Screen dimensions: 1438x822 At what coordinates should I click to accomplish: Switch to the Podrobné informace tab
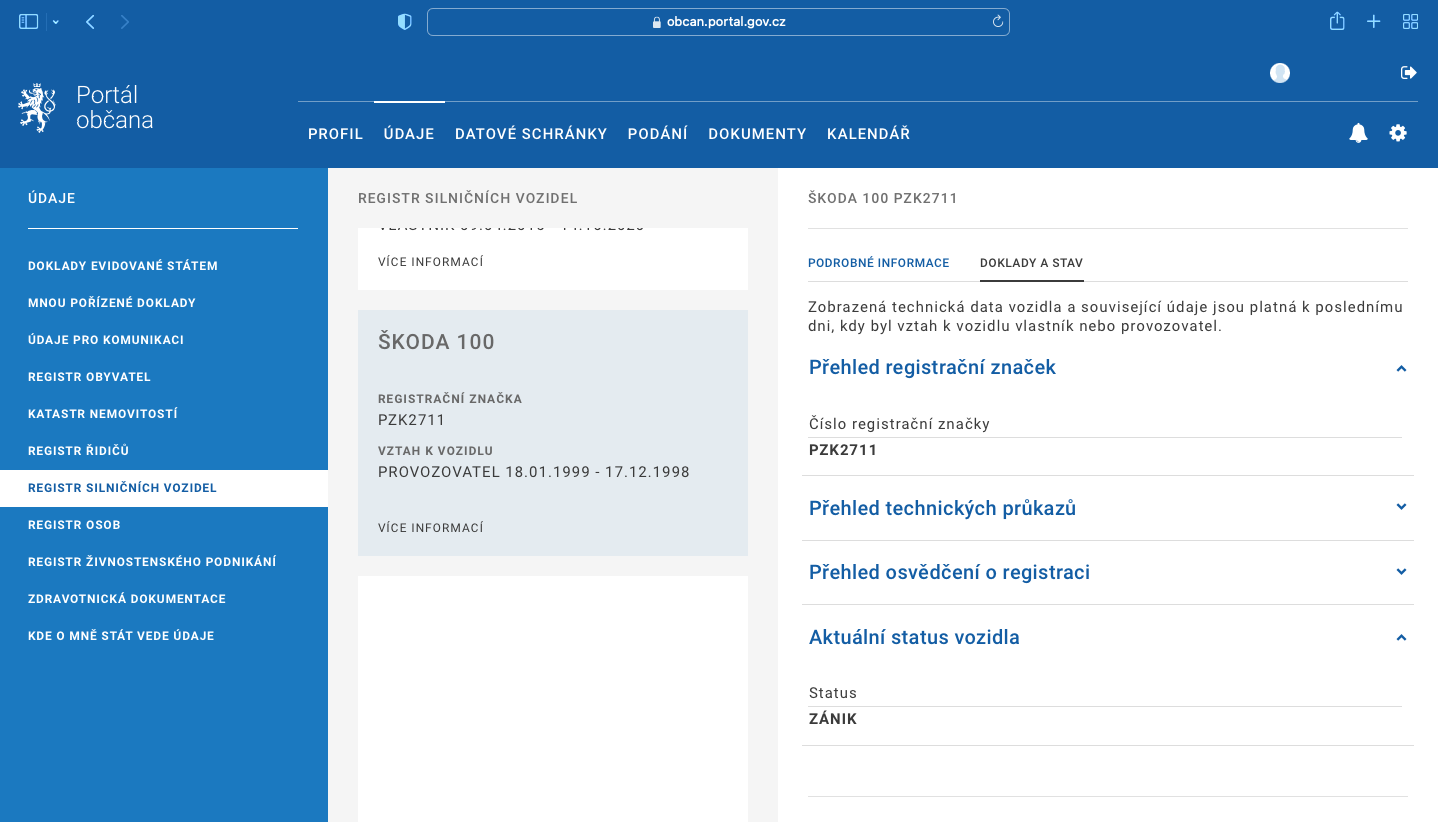tap(878, 263)
